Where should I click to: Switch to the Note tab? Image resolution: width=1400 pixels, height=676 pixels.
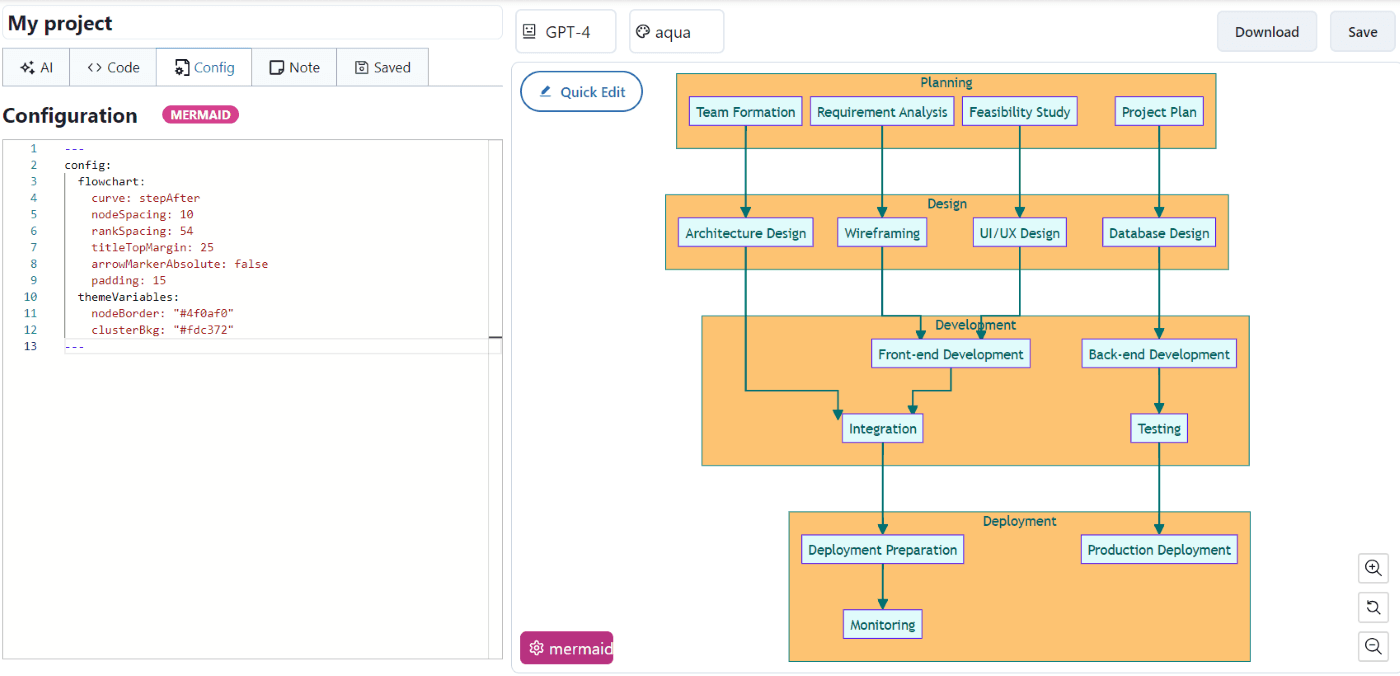click(x=294, y=67)
